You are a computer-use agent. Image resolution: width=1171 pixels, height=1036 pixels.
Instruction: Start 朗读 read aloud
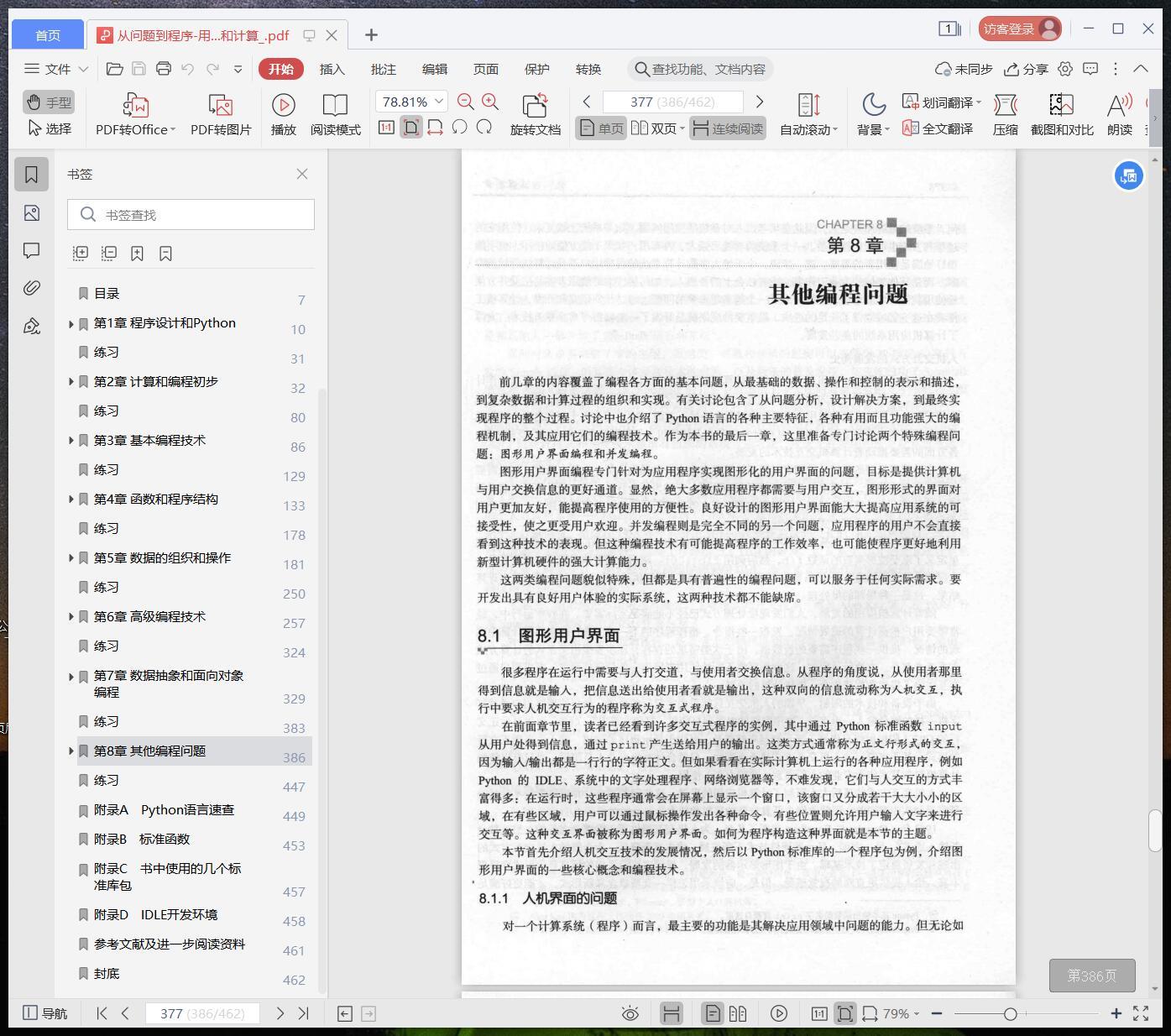[1120, 114]
